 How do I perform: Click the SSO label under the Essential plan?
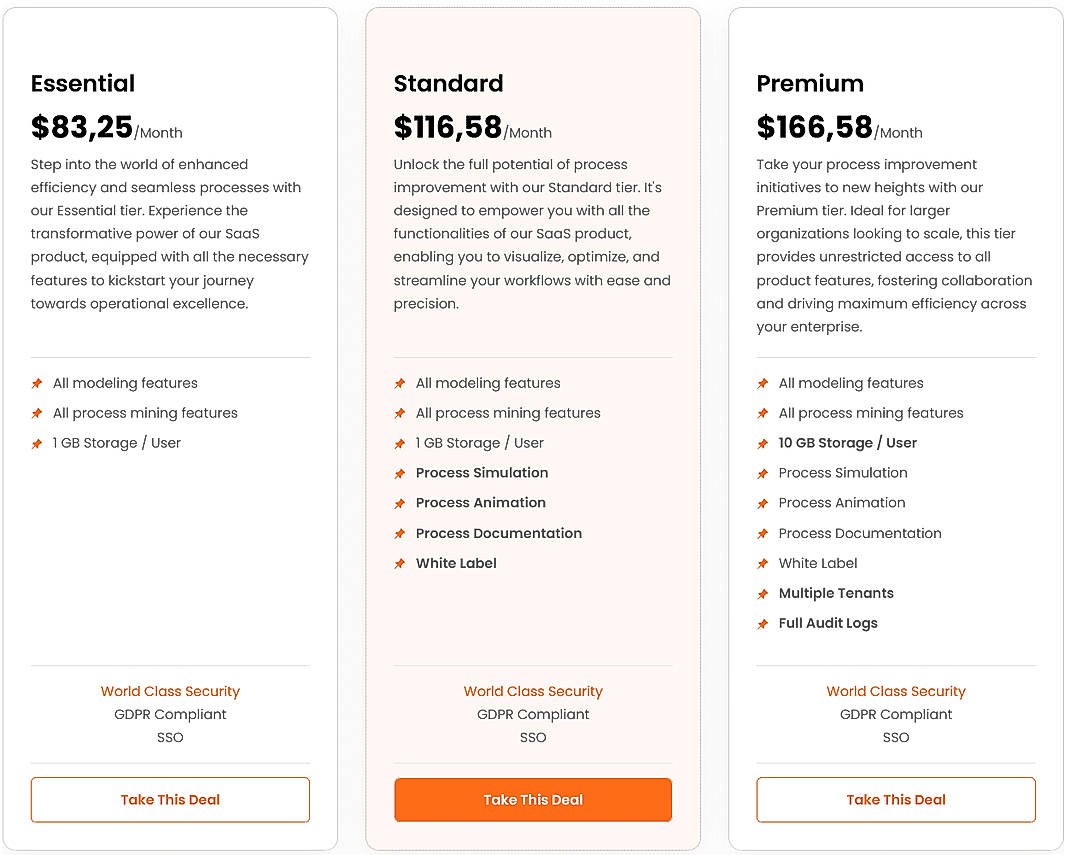click(x=170, y=737)
